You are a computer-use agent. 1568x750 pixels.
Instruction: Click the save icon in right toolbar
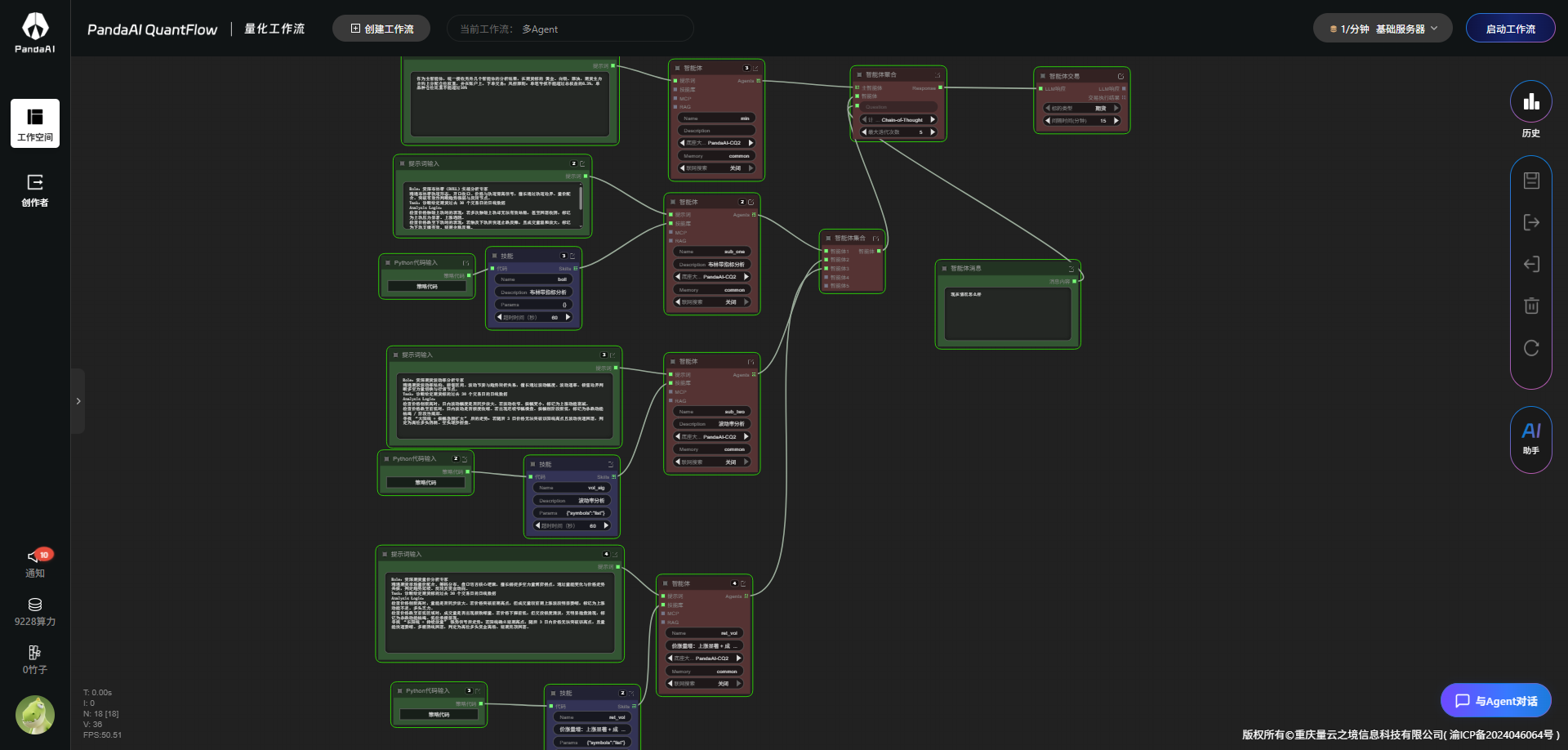click(x=1531, y=181)
